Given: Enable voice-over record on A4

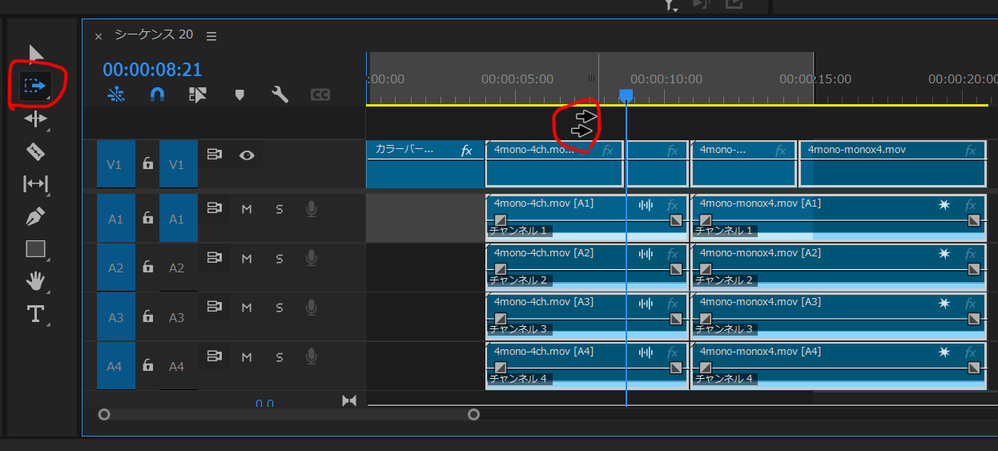Looking at the screenshot, I should point(311,356).
